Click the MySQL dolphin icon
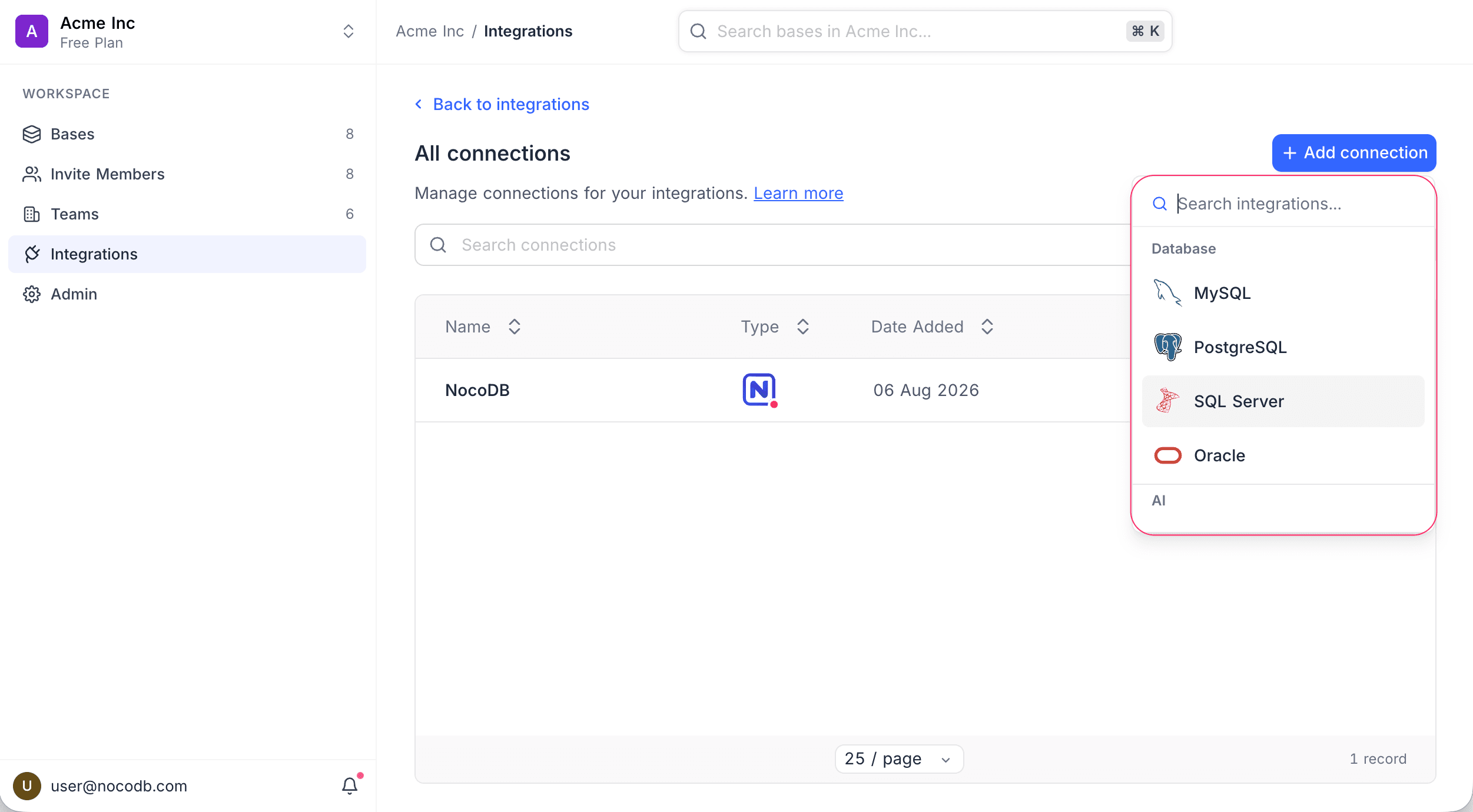The image size is (1473, 812). pos(1167,293)
